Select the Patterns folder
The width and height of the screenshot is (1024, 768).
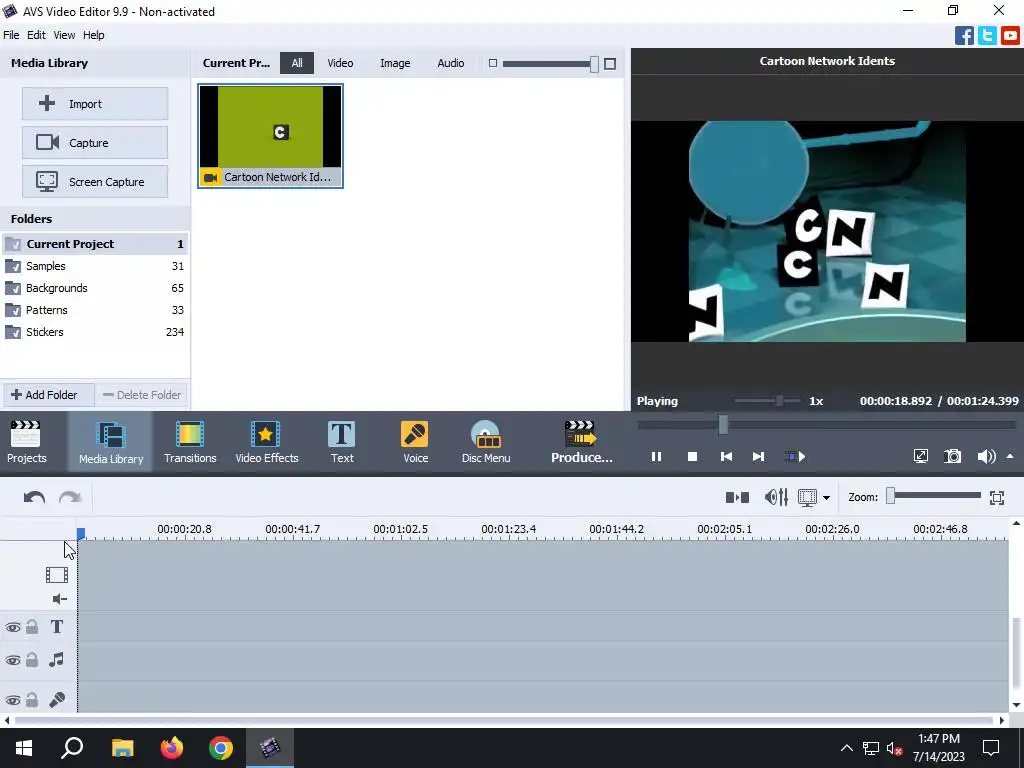click(x=95, y=310)
